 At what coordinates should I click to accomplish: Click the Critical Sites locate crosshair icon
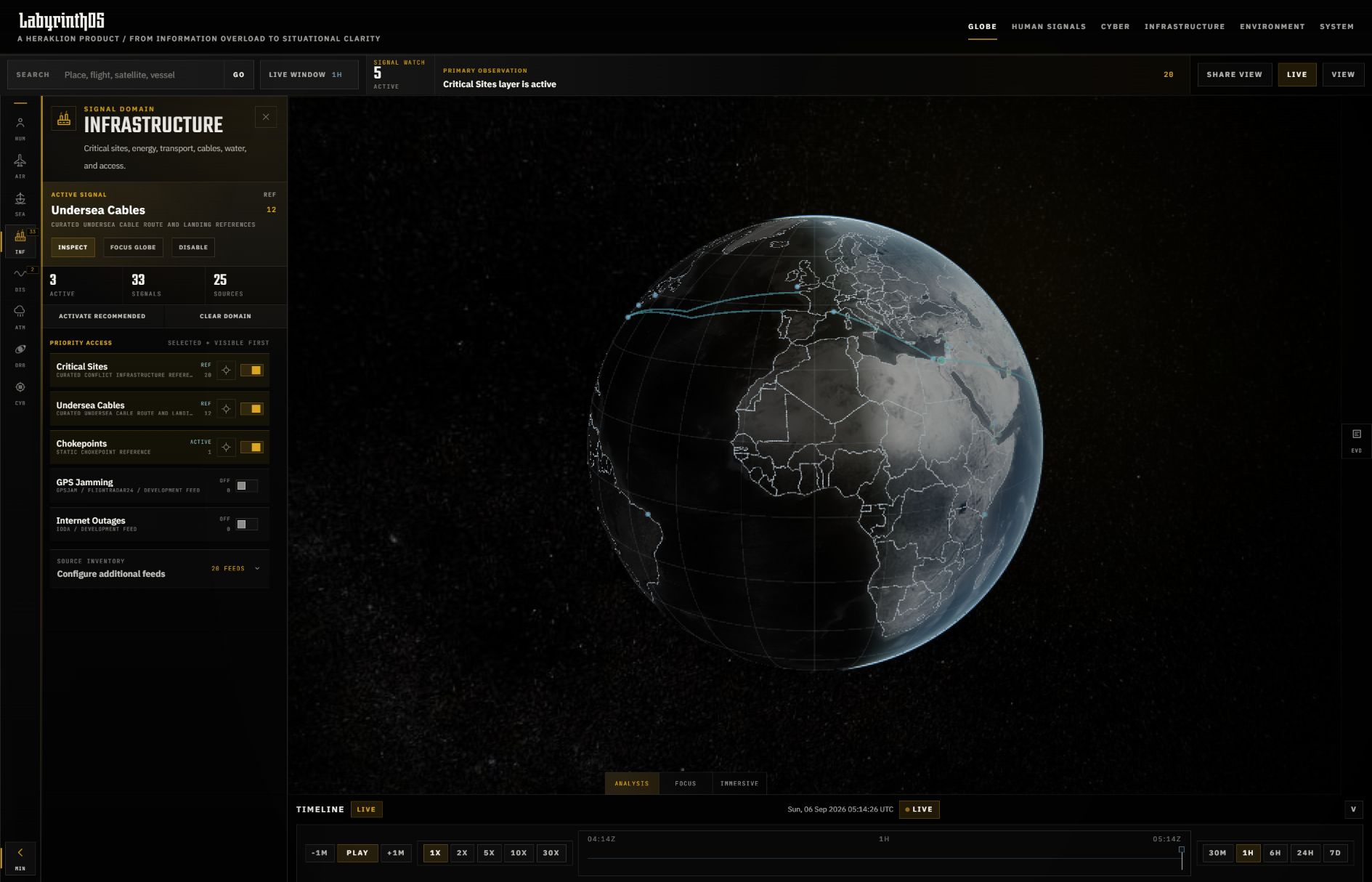point(226,371)
